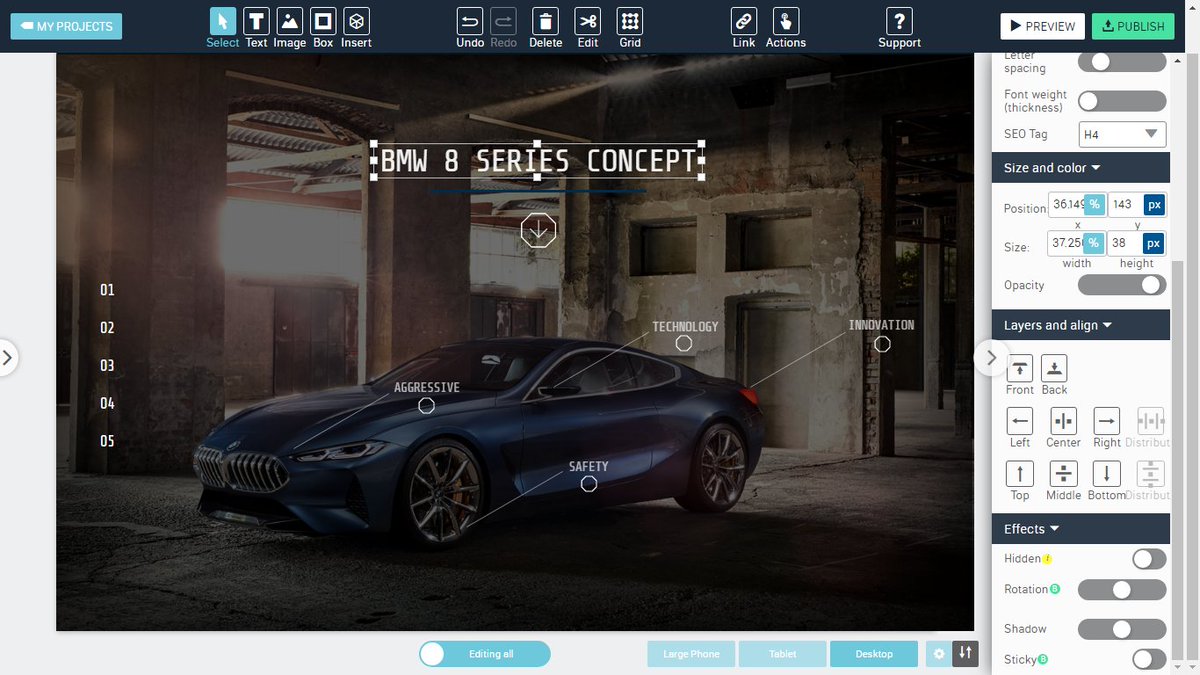Align element to Top
Image resolution: width=1200 pixels, height=675 pixels.
tap(1020, 474)
